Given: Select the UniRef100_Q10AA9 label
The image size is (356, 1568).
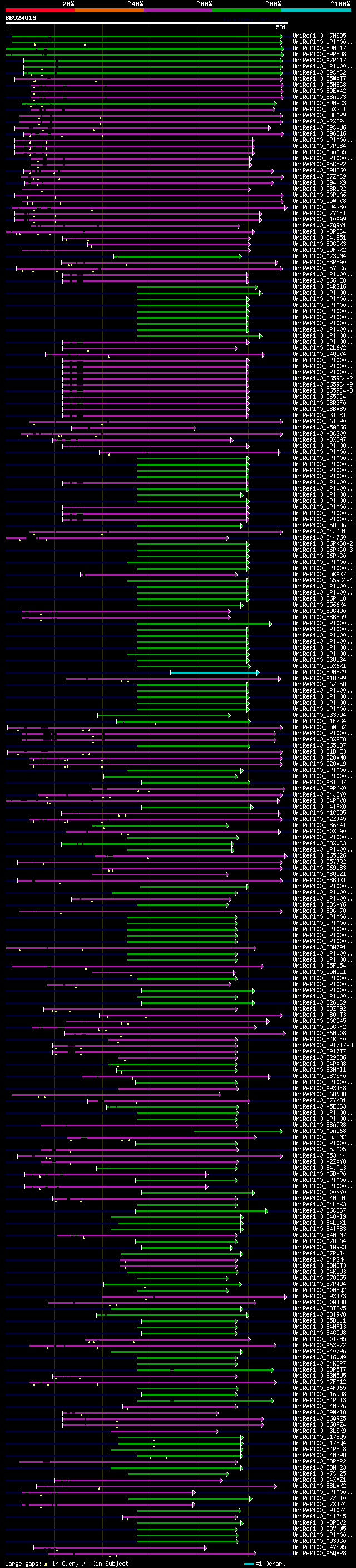Looking at the screenshot, I should coord(319,219).
